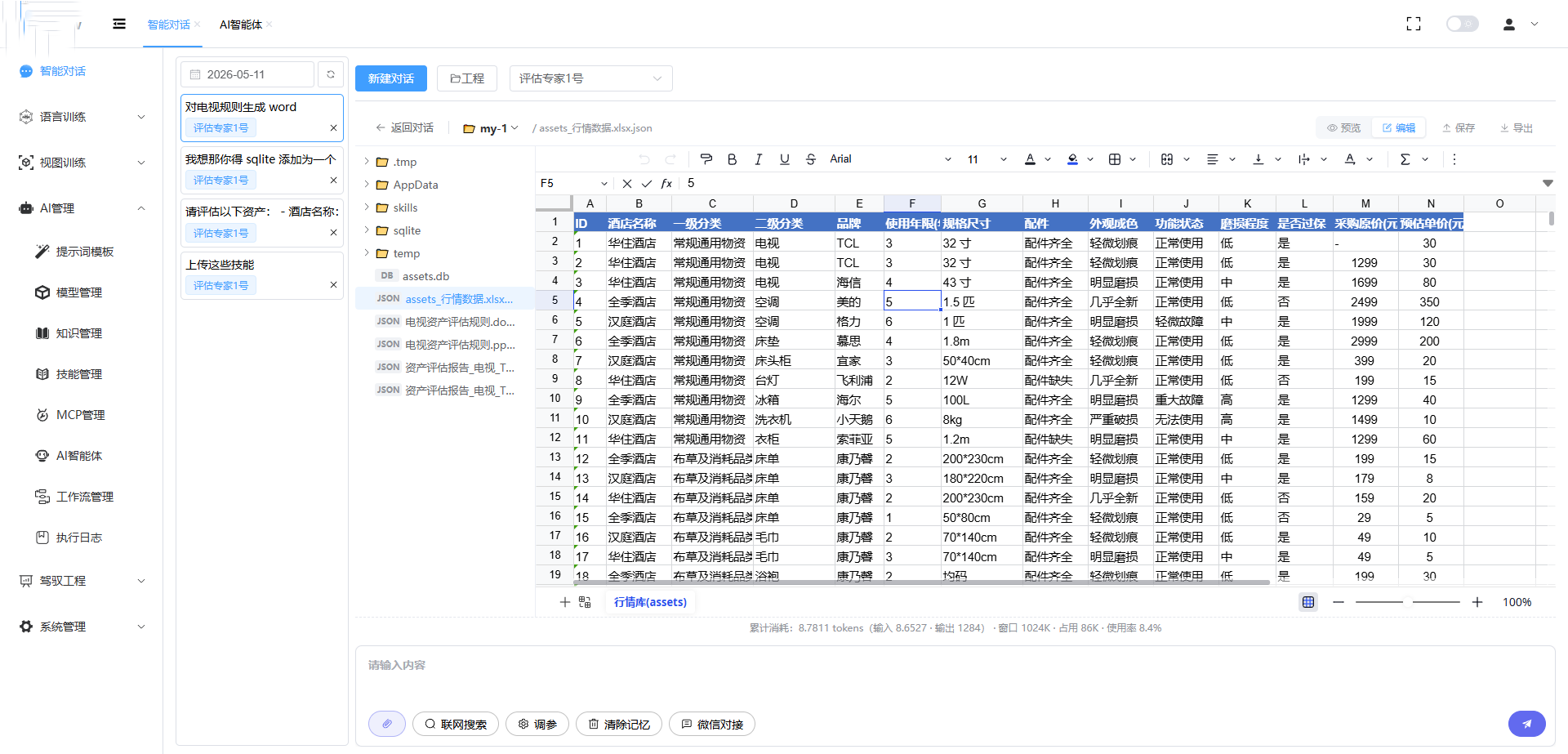Click the font color icon
1568x754 pixels.
click(x=1031, y=159)
